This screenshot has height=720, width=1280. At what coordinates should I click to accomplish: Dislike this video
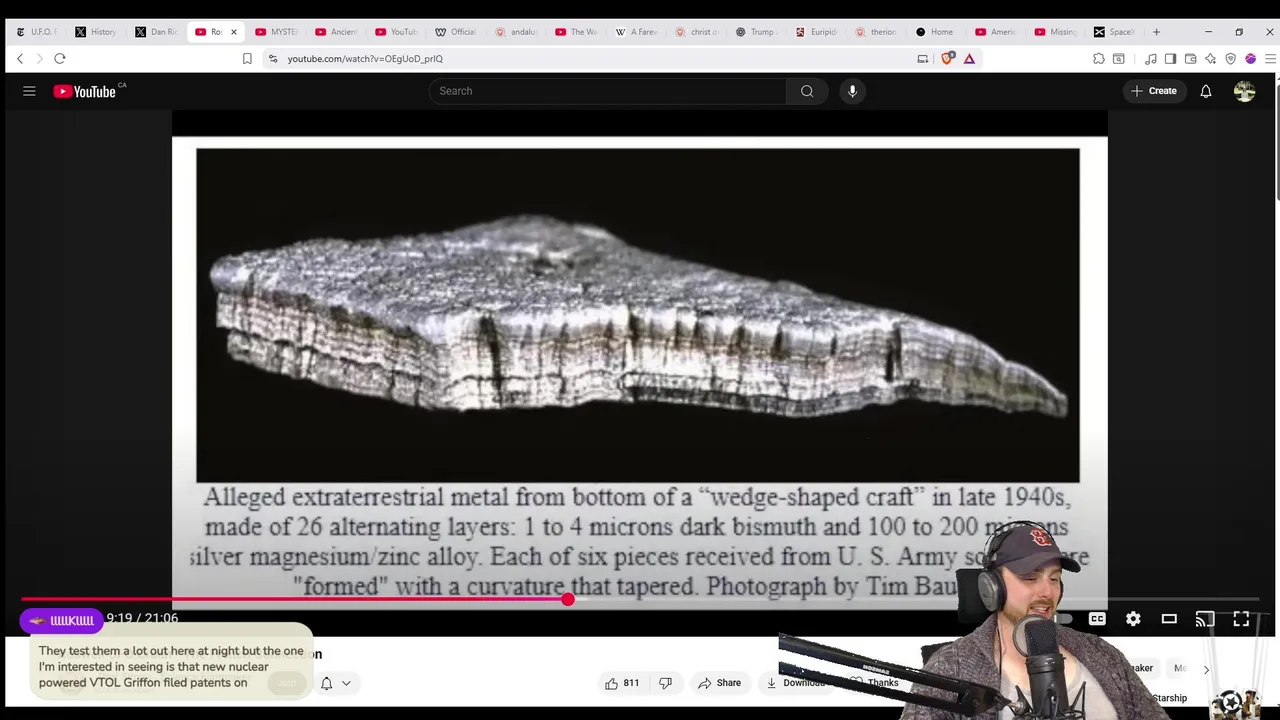point(665,683)
